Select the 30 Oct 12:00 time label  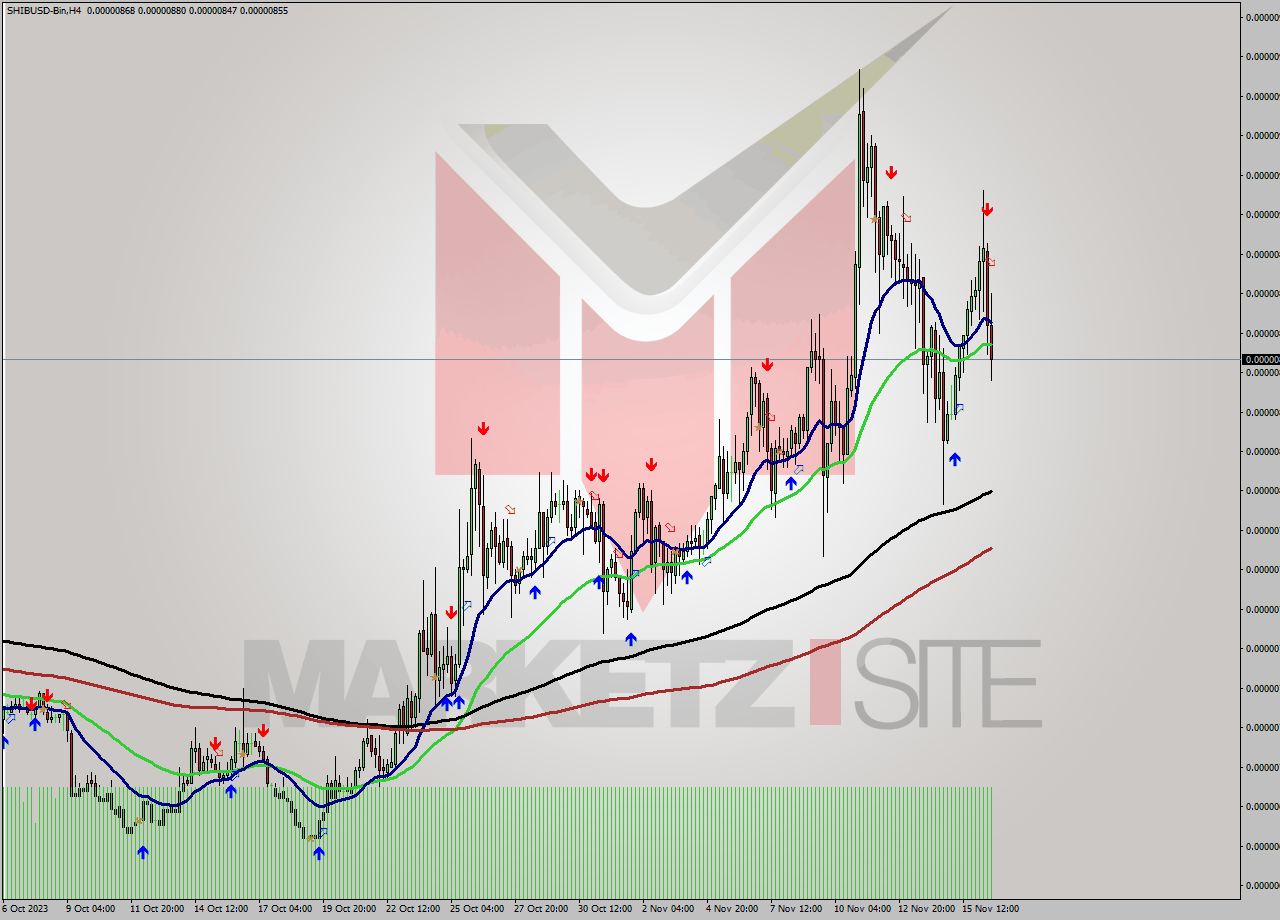603,909
